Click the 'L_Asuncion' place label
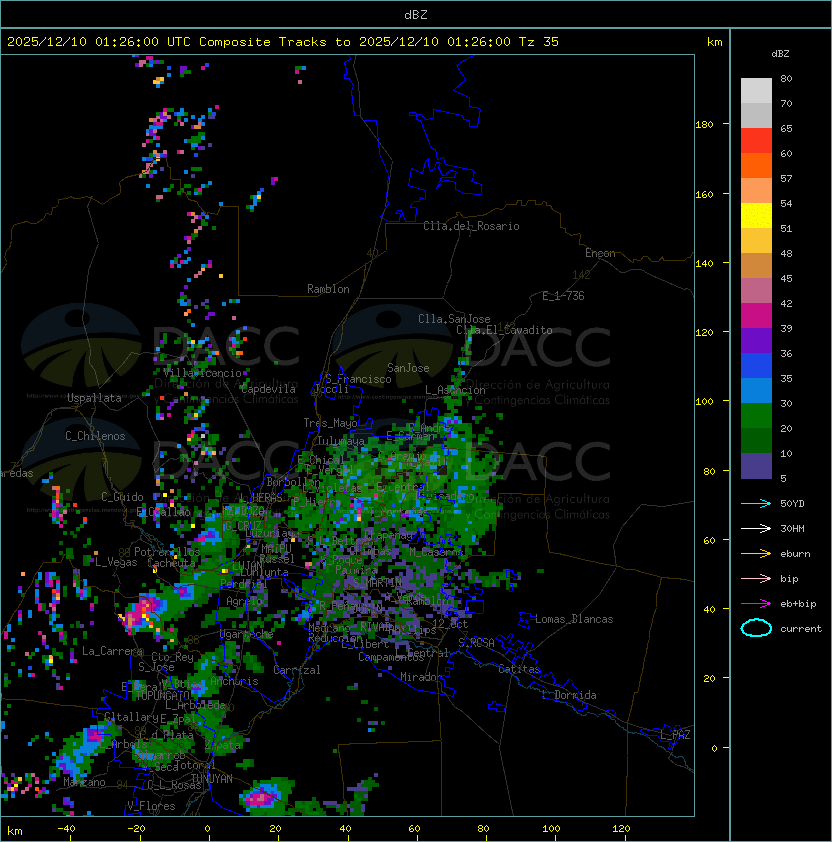 (455, 390)
